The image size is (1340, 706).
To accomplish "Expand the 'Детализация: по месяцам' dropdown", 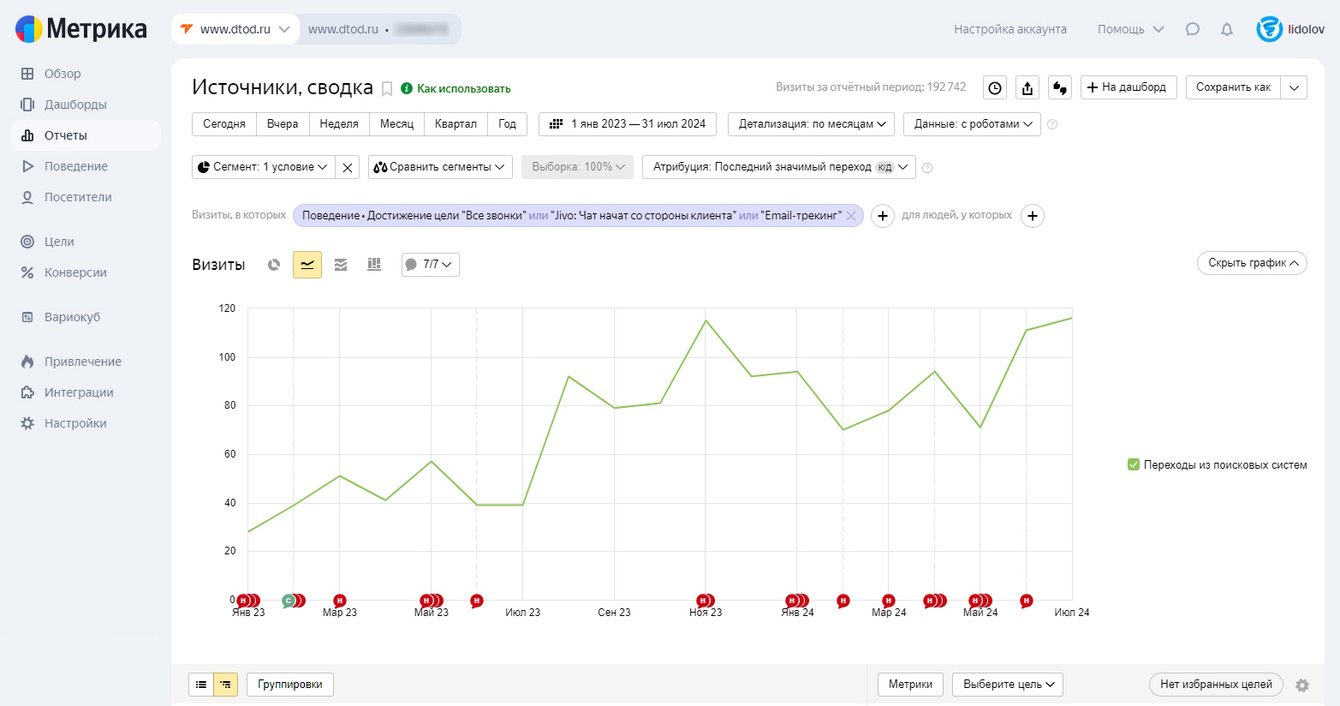I will pyautogui.click(x=811, y=124).
